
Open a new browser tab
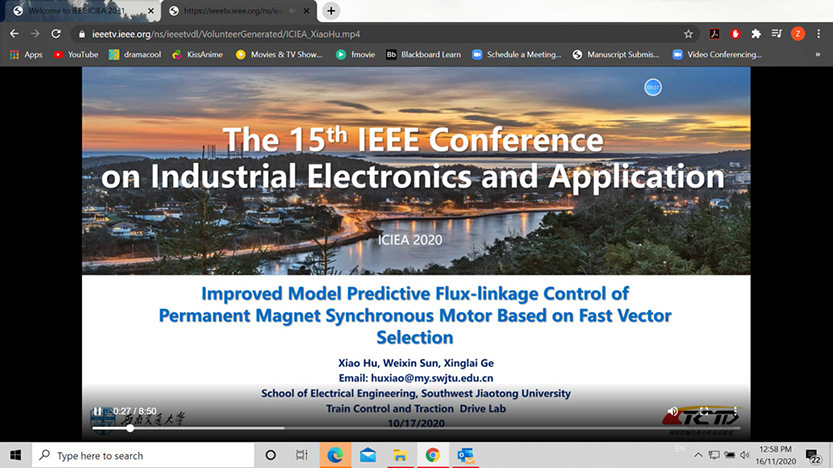pos(331,11)
